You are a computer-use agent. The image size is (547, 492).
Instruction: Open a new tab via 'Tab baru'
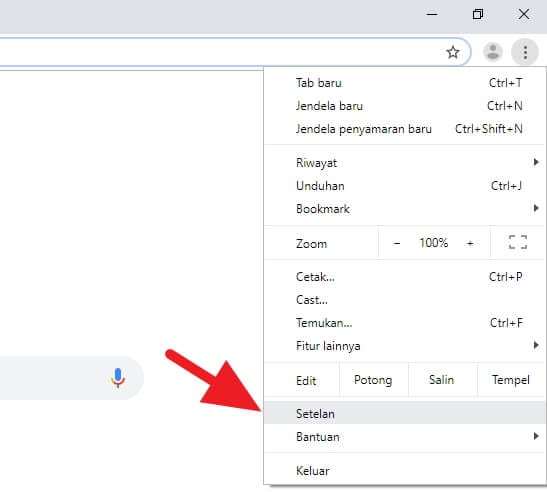click(x=405, y=83)
